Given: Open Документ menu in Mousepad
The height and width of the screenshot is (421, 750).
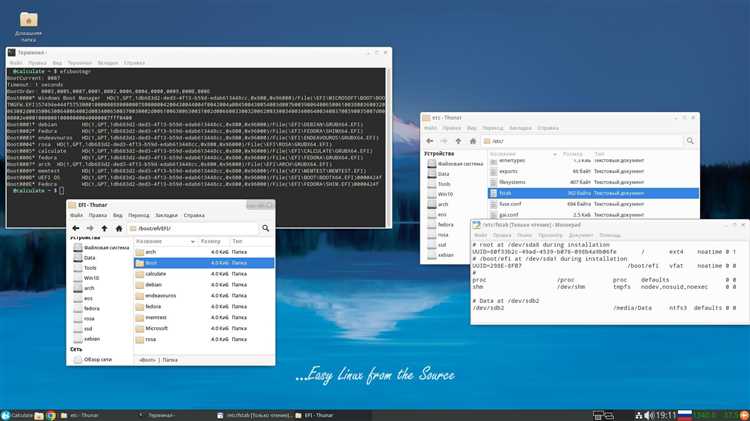Looking at the screenshot, I should tap(581, 235).
